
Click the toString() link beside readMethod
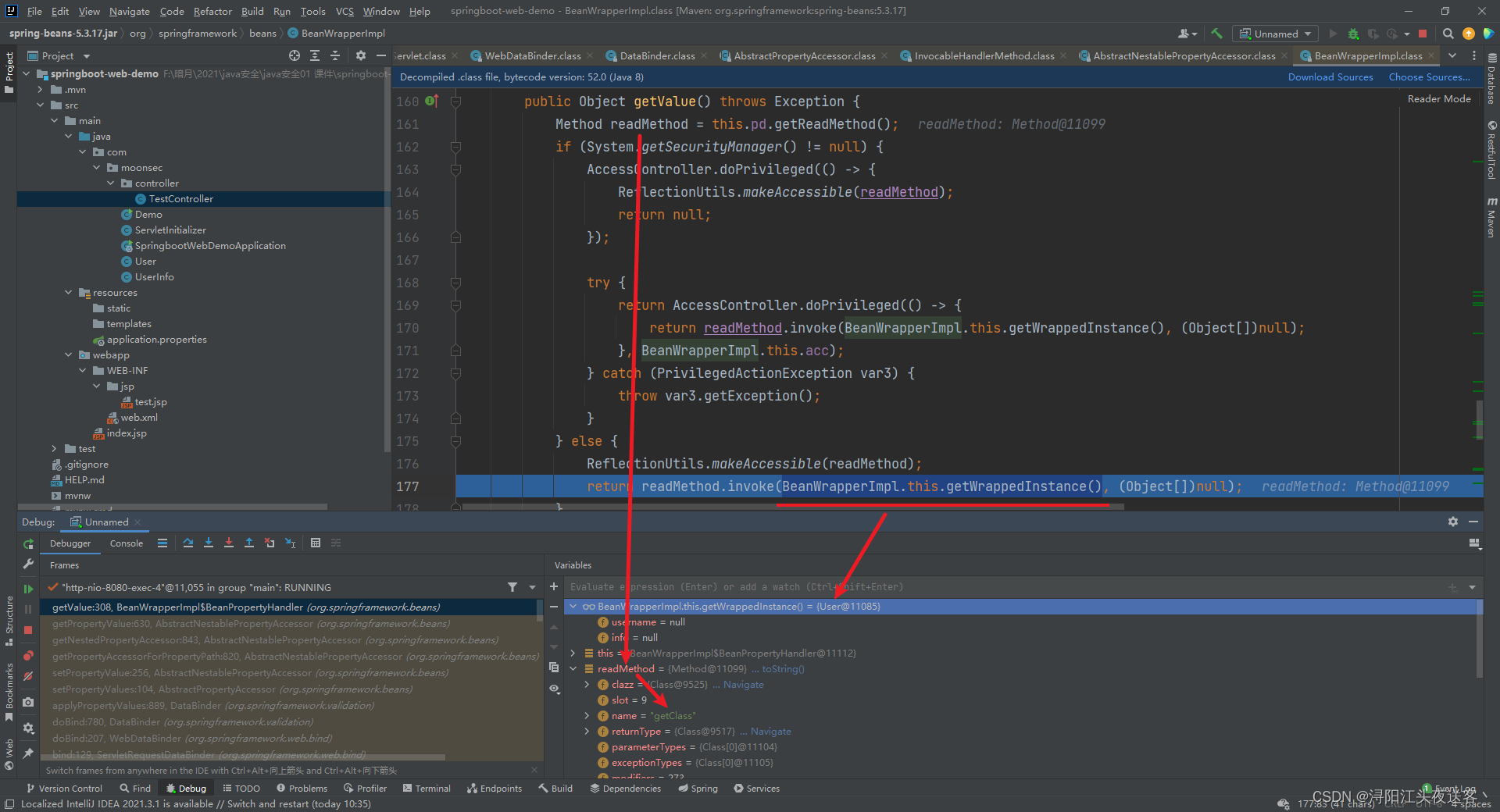click(783, 669)
